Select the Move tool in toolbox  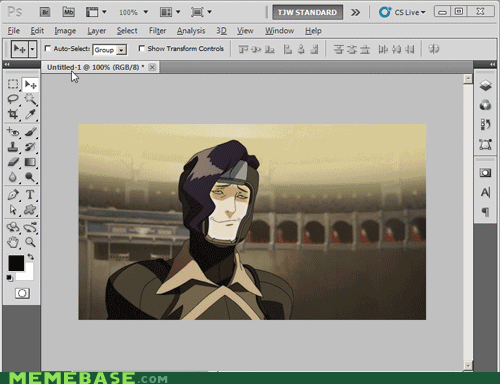[30, 85]
